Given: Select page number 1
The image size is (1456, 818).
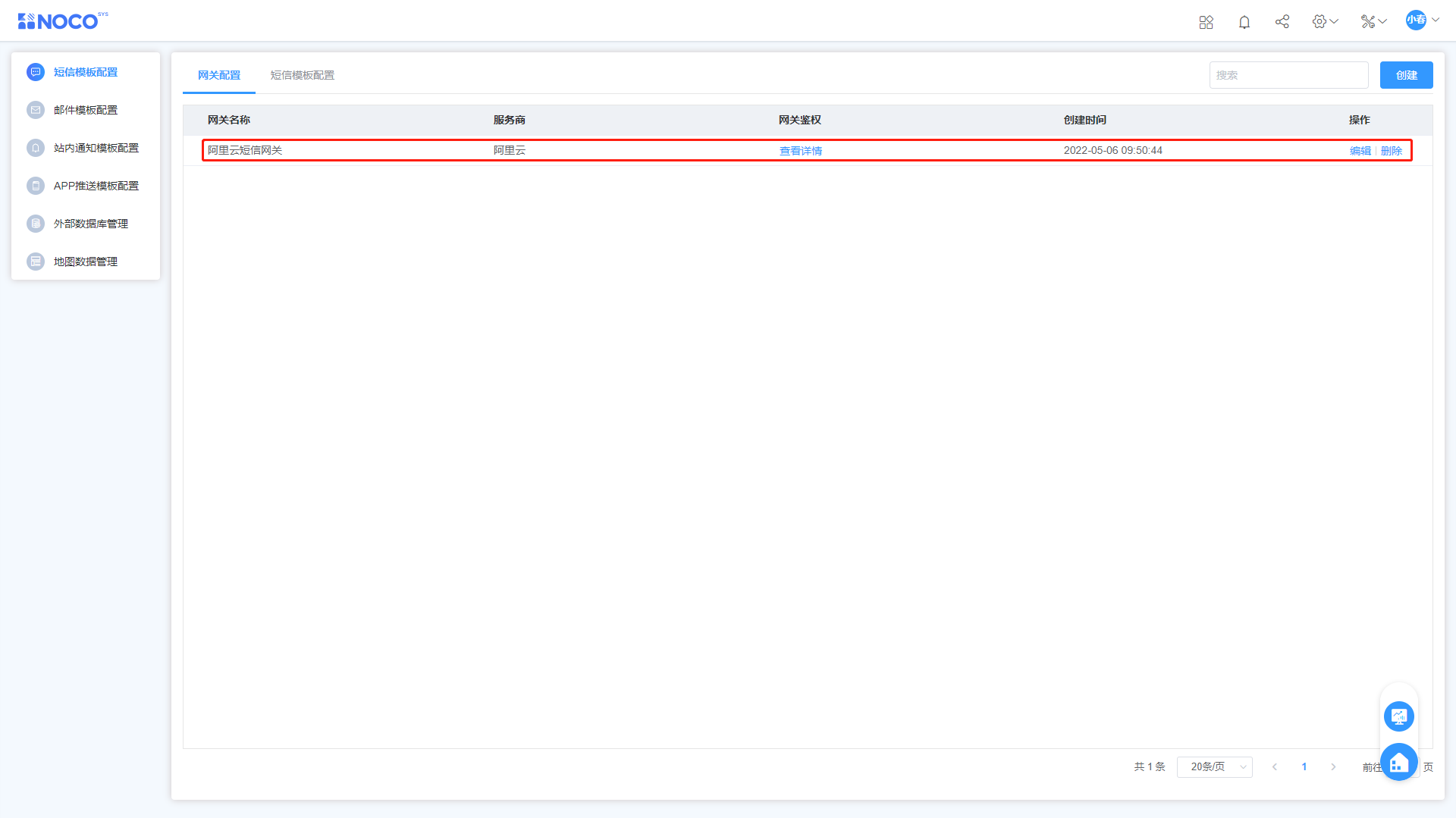Looking at the screenshot, I should [1304, 767].
